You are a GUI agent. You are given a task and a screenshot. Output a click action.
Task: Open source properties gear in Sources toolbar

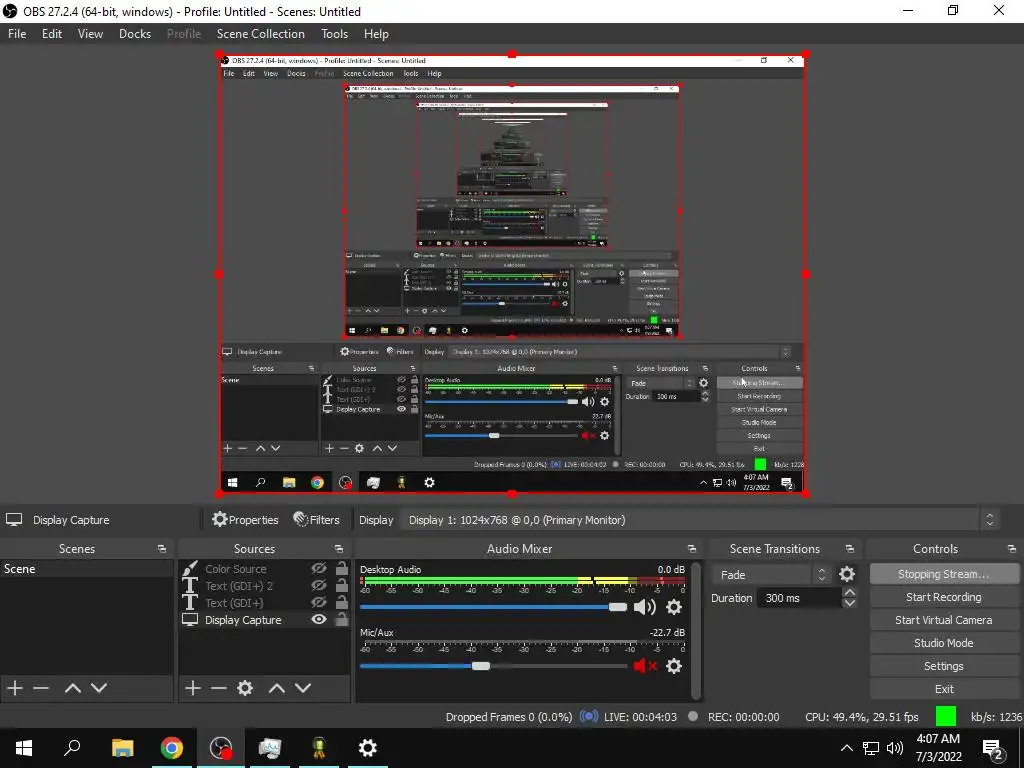245,688
